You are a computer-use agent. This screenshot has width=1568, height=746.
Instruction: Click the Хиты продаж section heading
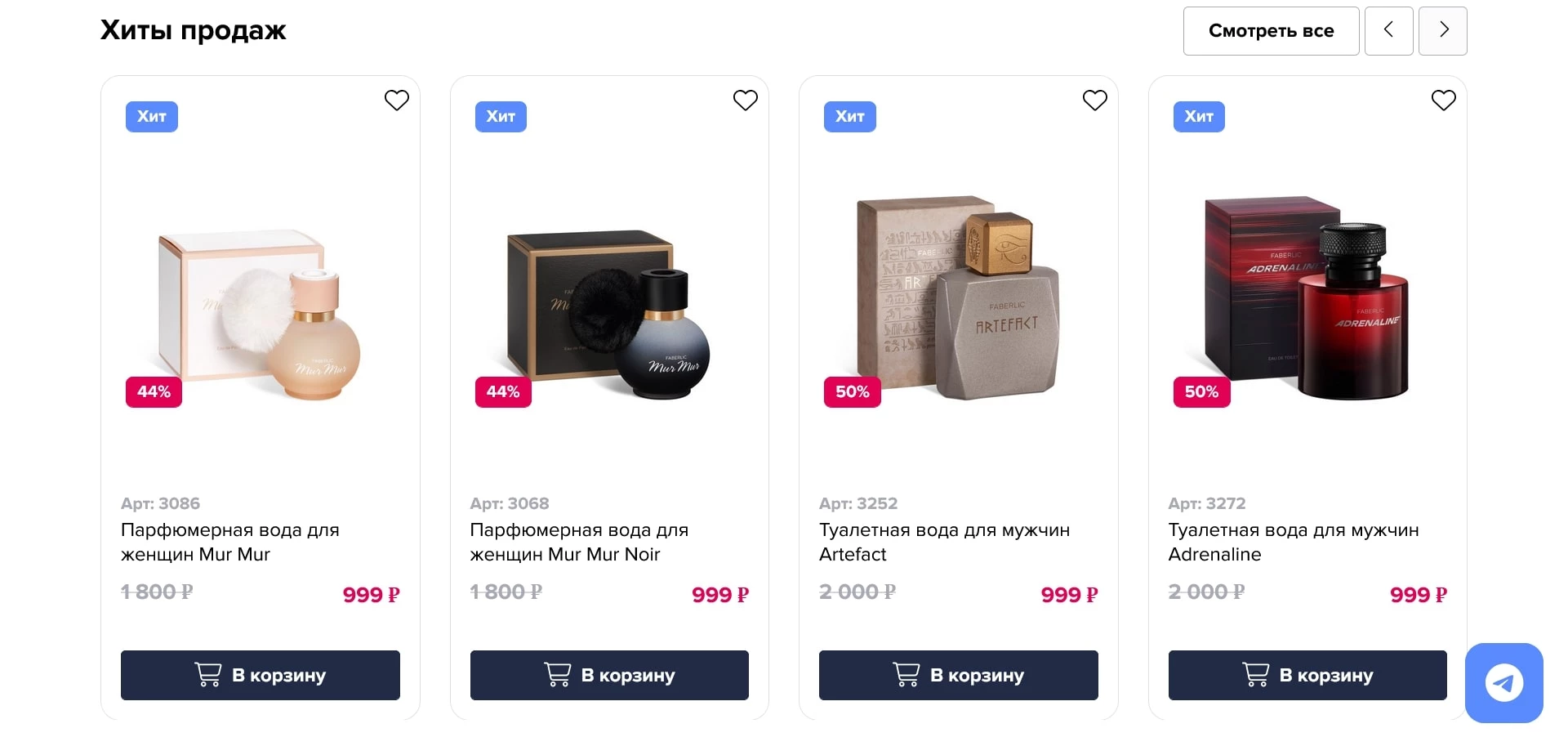coord(193,30)
